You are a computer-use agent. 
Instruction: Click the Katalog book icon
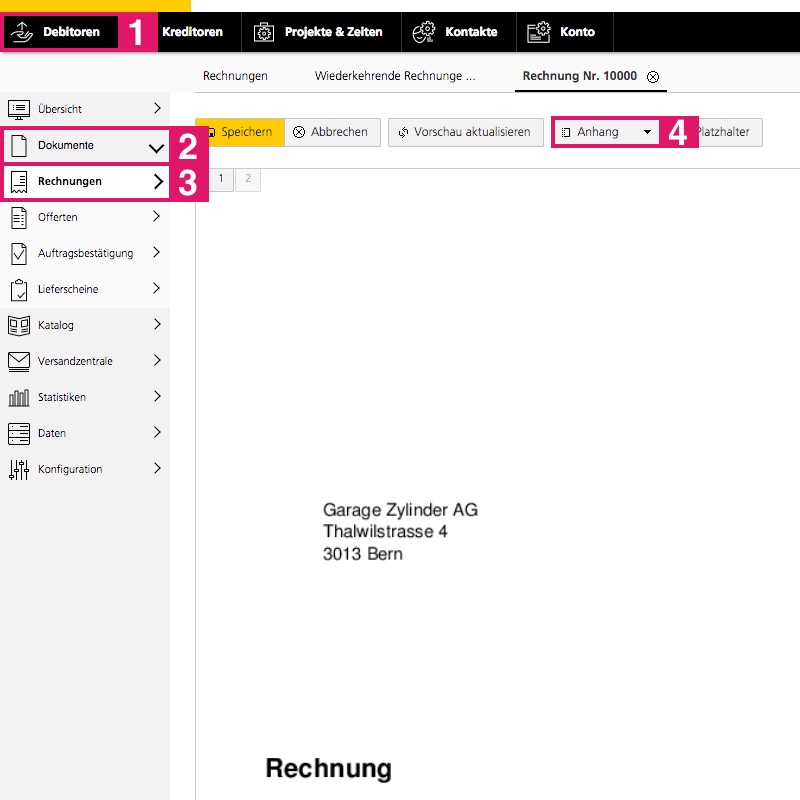point(18,325)
